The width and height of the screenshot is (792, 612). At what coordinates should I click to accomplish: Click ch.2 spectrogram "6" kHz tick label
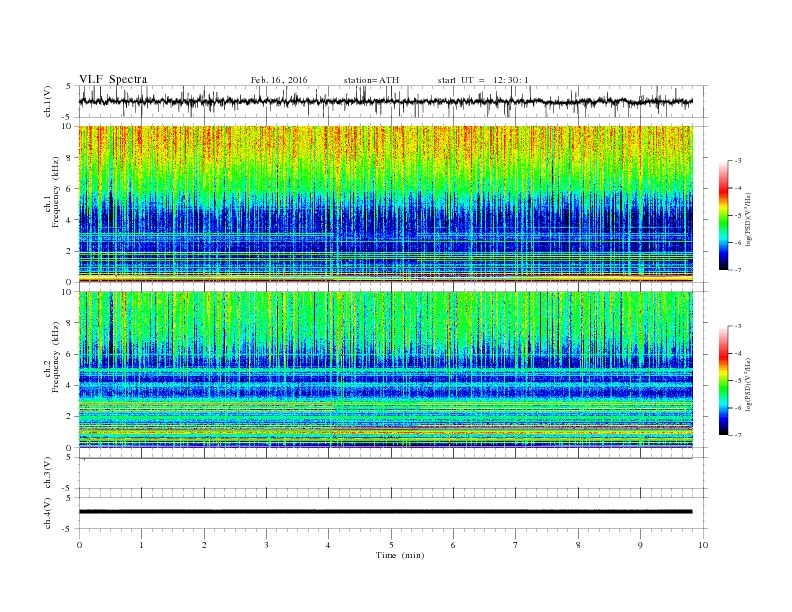[x=70, y=354]
